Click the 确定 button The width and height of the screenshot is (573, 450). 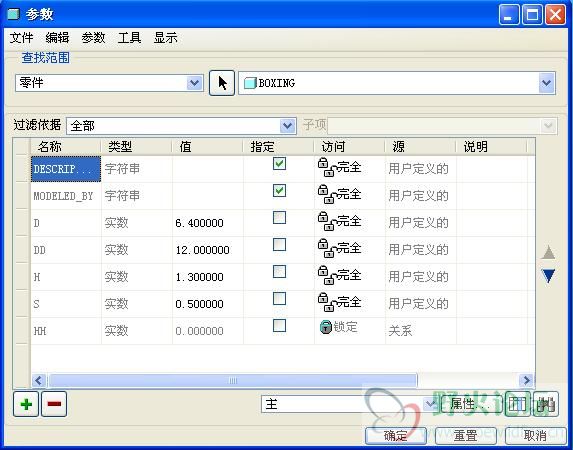[x=396, y=435]
